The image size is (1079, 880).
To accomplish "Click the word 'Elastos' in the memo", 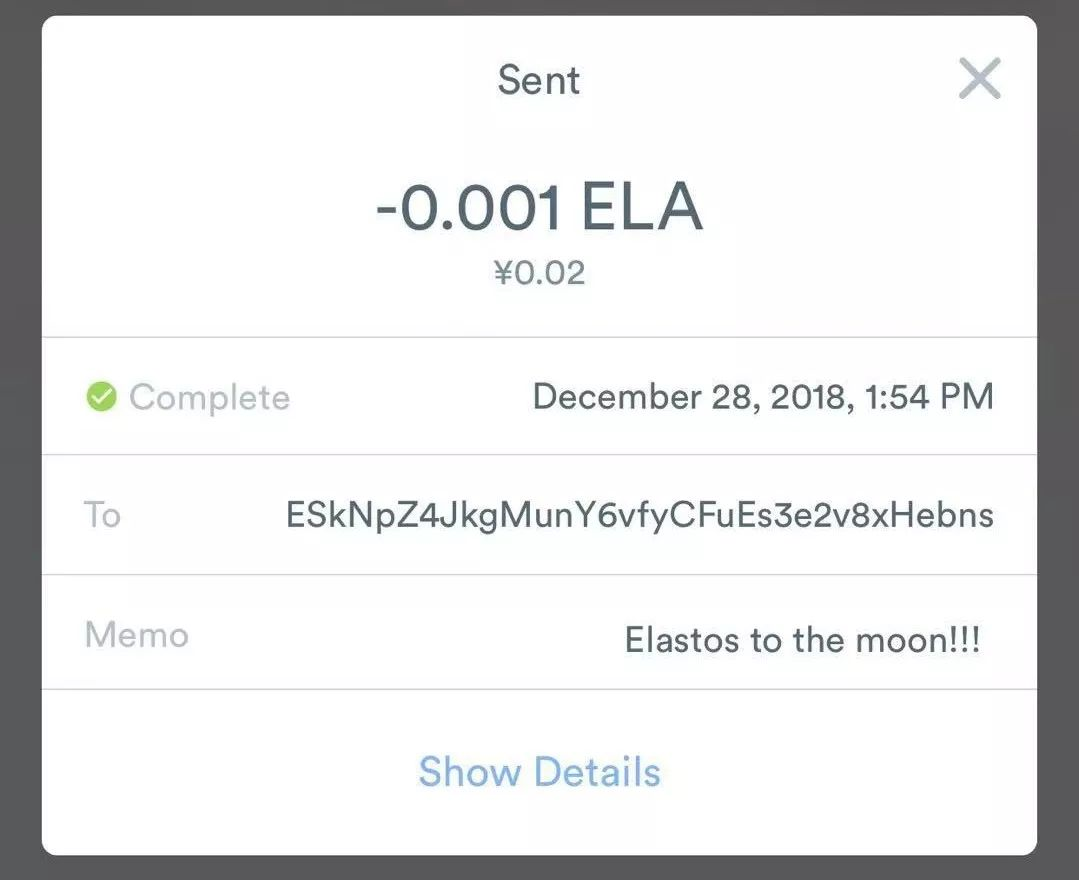I will click(x=682, y=641).
